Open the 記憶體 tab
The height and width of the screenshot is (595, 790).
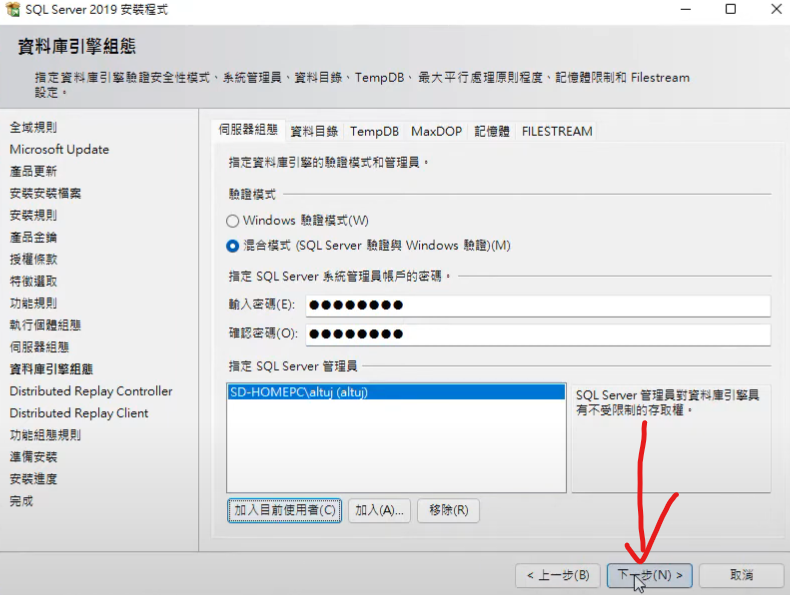pos(492,131)
